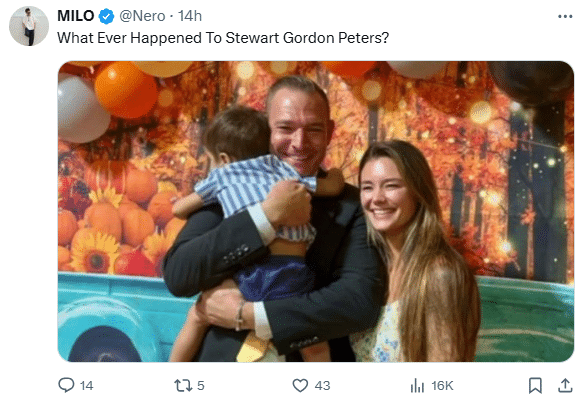Screen dimensions: 582x398
Task: Bookmark this tweet
Action: coord(535,385)
